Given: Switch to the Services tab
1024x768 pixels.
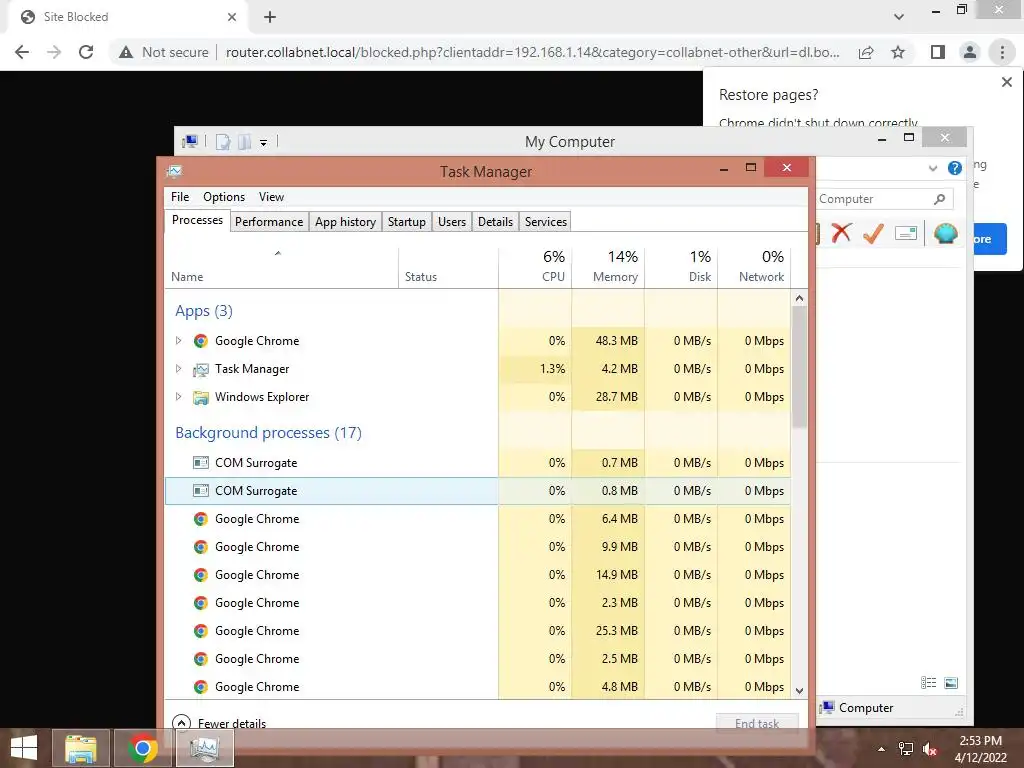Looking at the screenshot, I should pos(545,222).
